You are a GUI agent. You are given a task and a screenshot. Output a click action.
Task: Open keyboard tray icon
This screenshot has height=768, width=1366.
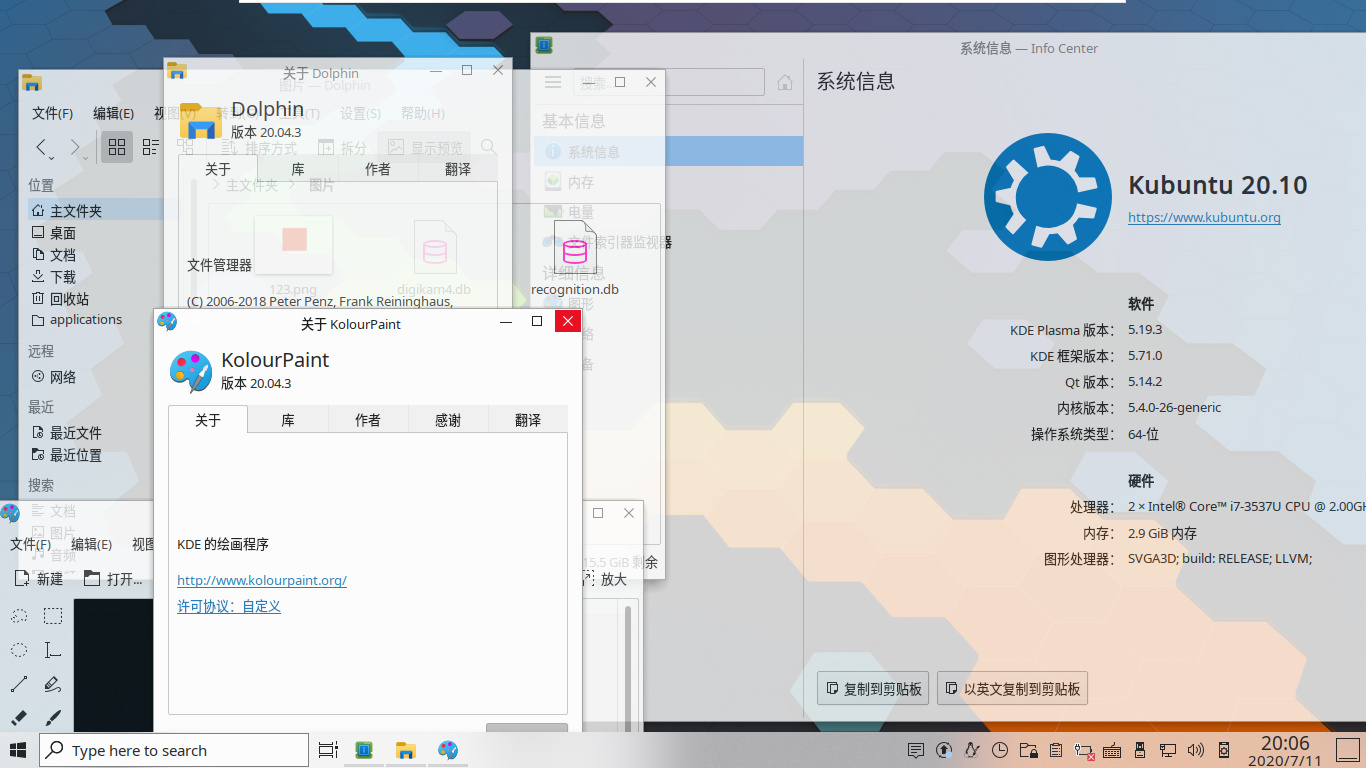(1111, 750)
